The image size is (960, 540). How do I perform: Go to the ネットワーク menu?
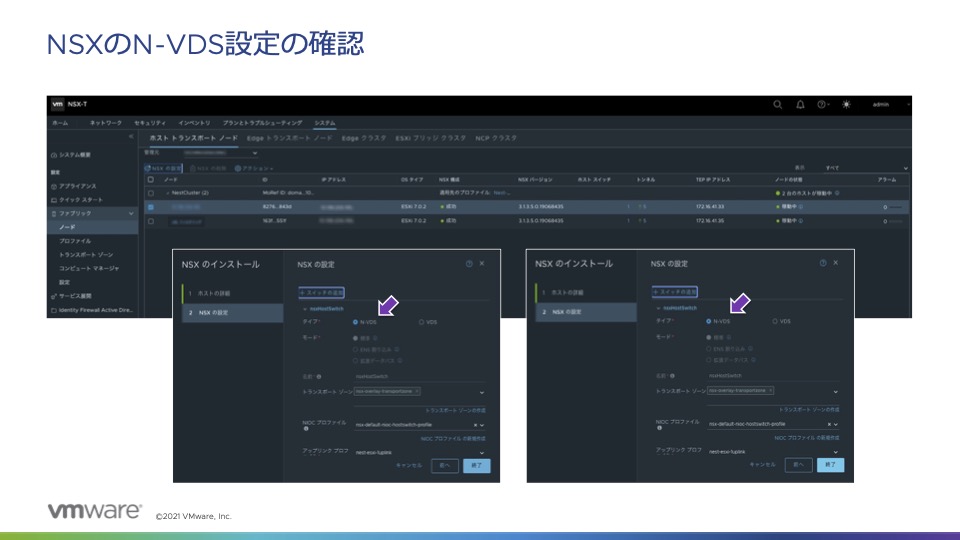[105, 123]
